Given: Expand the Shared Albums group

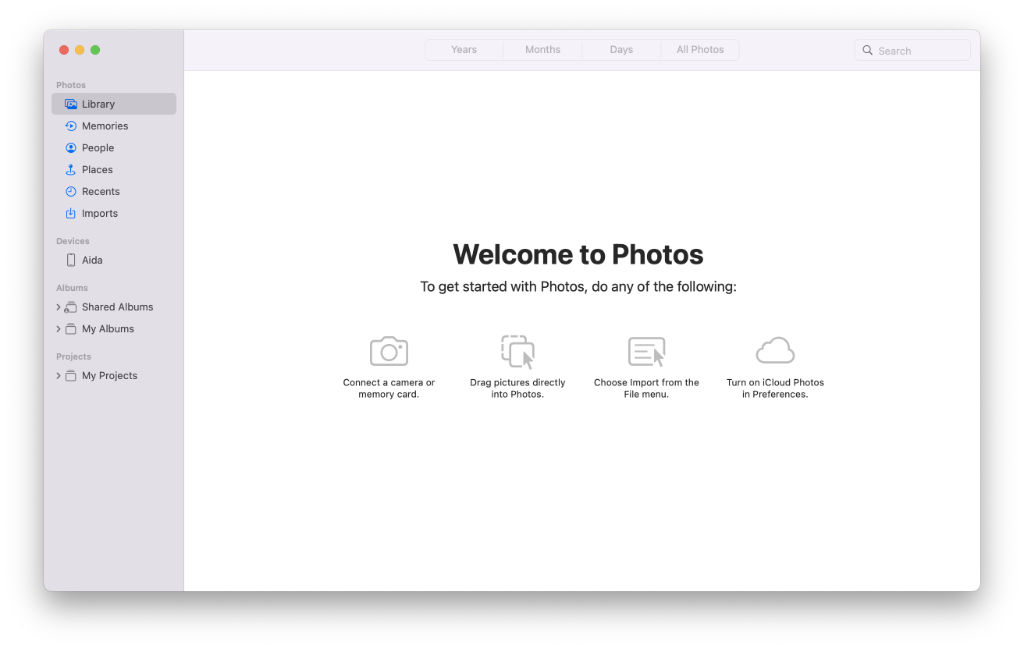Looking at the screenshot, I should [x=59, y=307].
